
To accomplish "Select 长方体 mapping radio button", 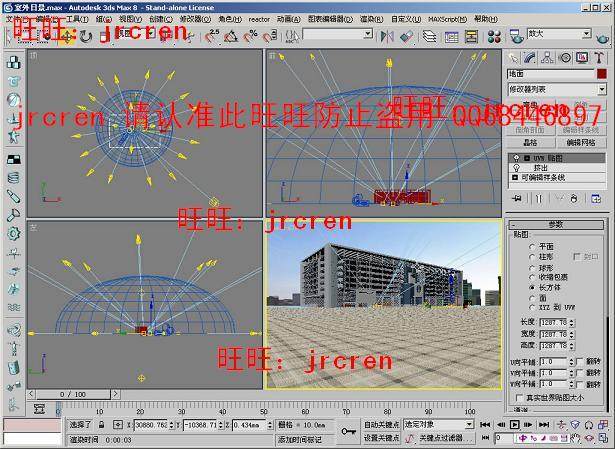I will (x=532, y=287).
